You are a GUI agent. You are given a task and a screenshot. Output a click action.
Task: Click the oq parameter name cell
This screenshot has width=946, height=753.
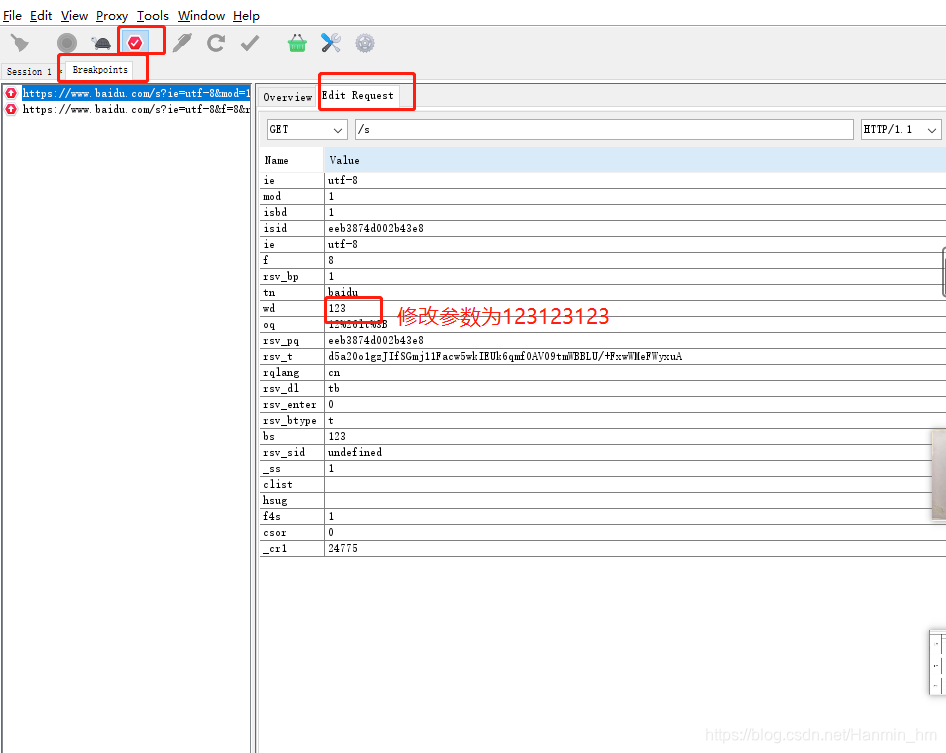[292, 325]
